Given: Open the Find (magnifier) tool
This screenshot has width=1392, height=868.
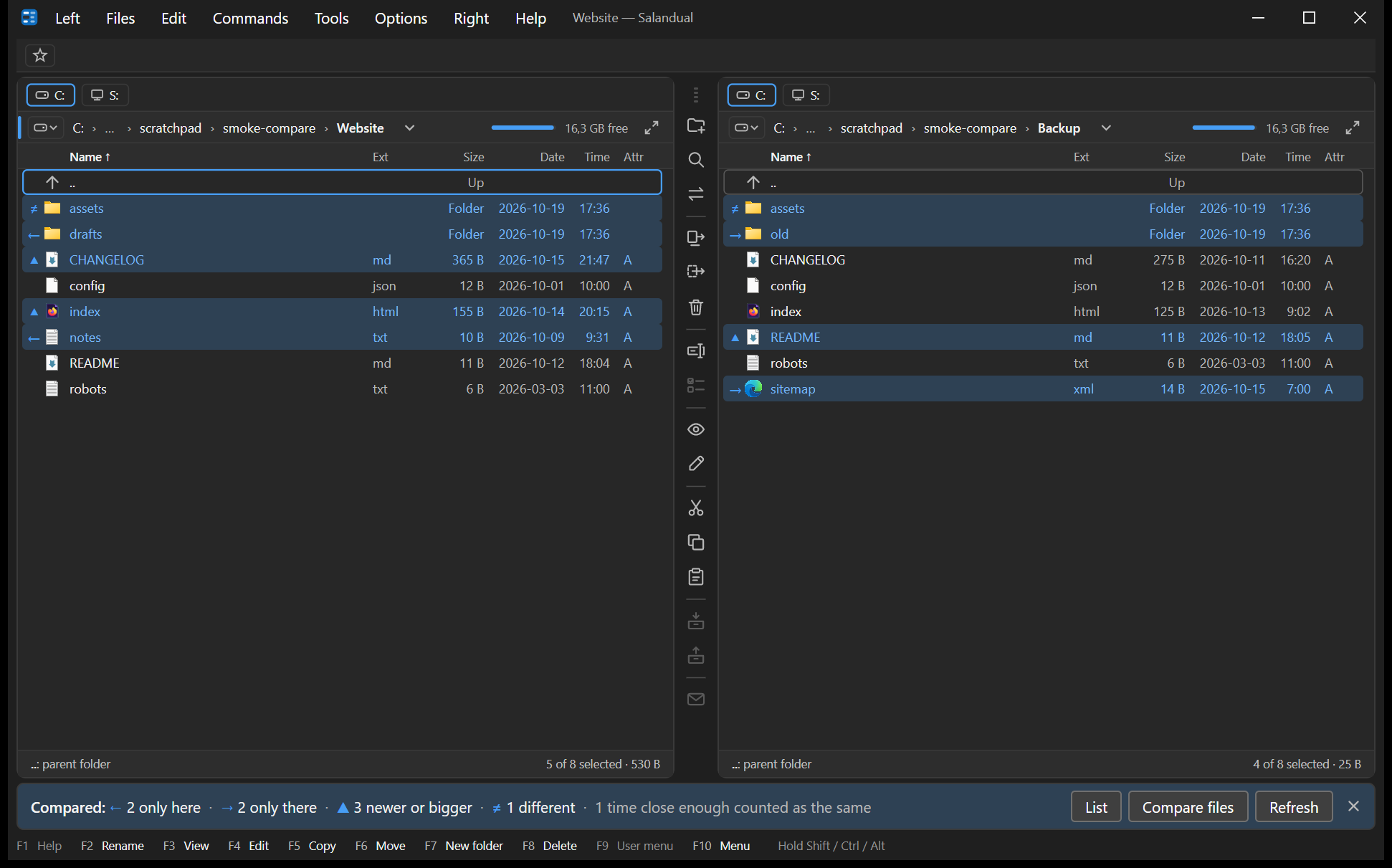Looking at the screenshot, I should (x=696, y=160).
